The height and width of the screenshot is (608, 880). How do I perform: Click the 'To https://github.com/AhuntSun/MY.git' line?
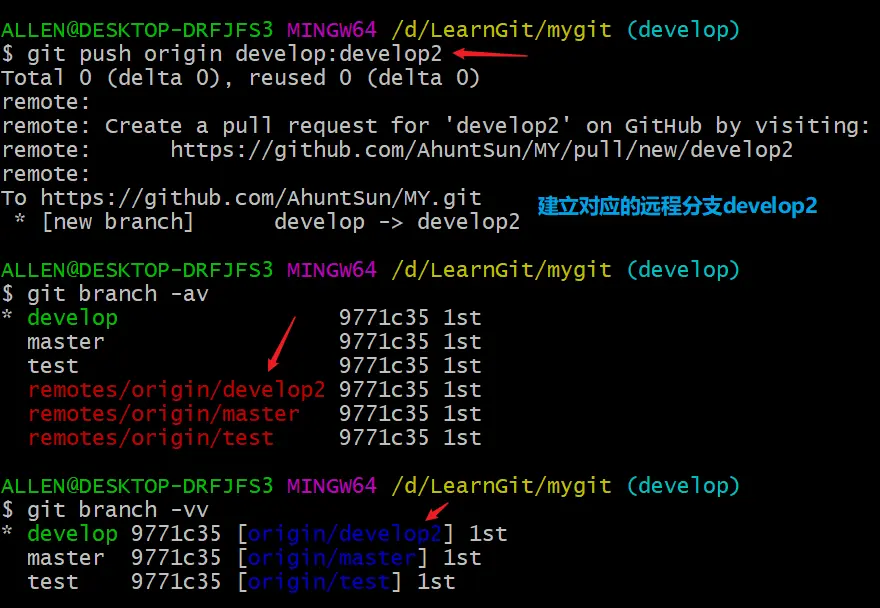click(241, 198)
